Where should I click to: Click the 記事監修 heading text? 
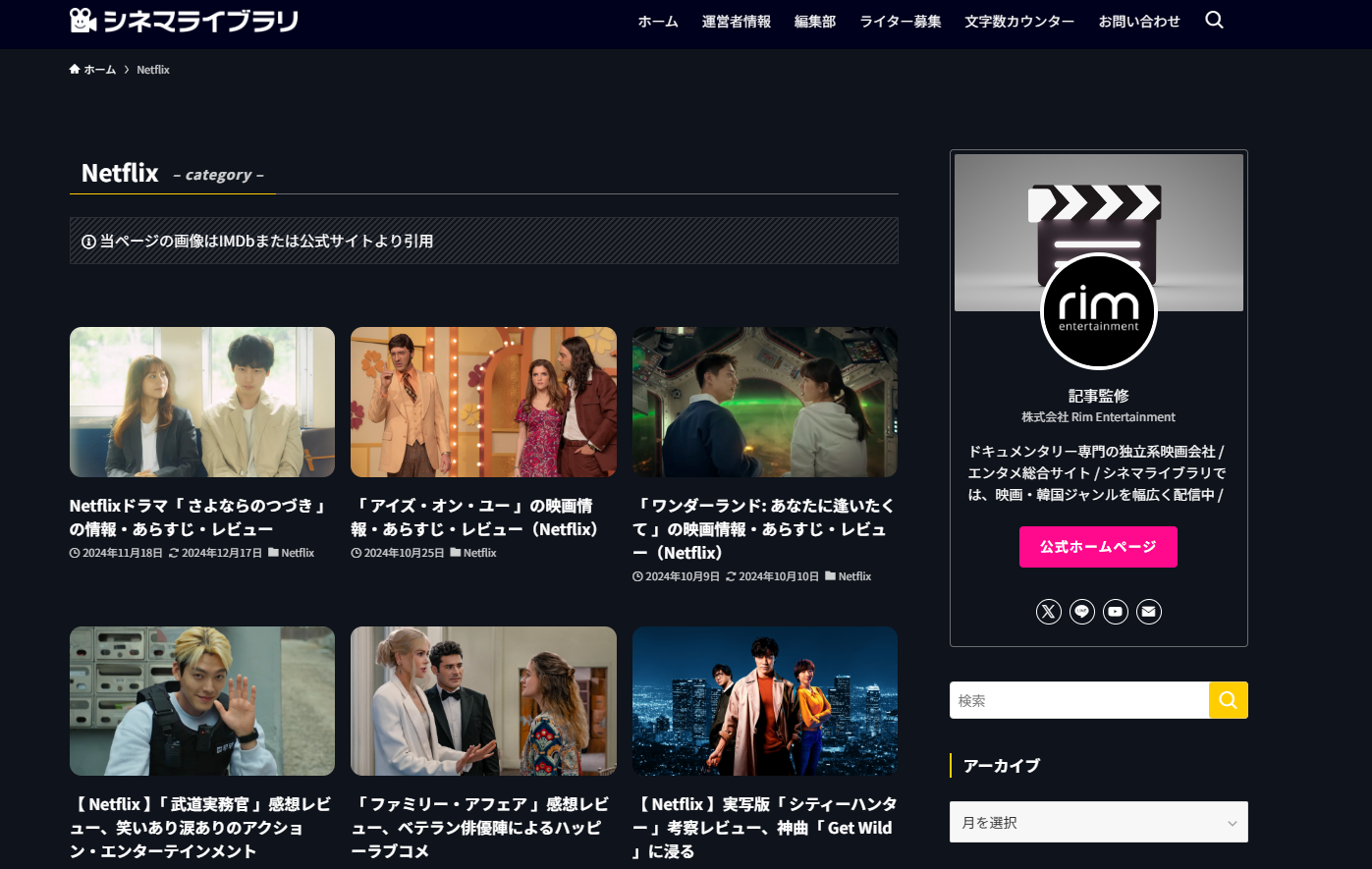(1099, 396)
